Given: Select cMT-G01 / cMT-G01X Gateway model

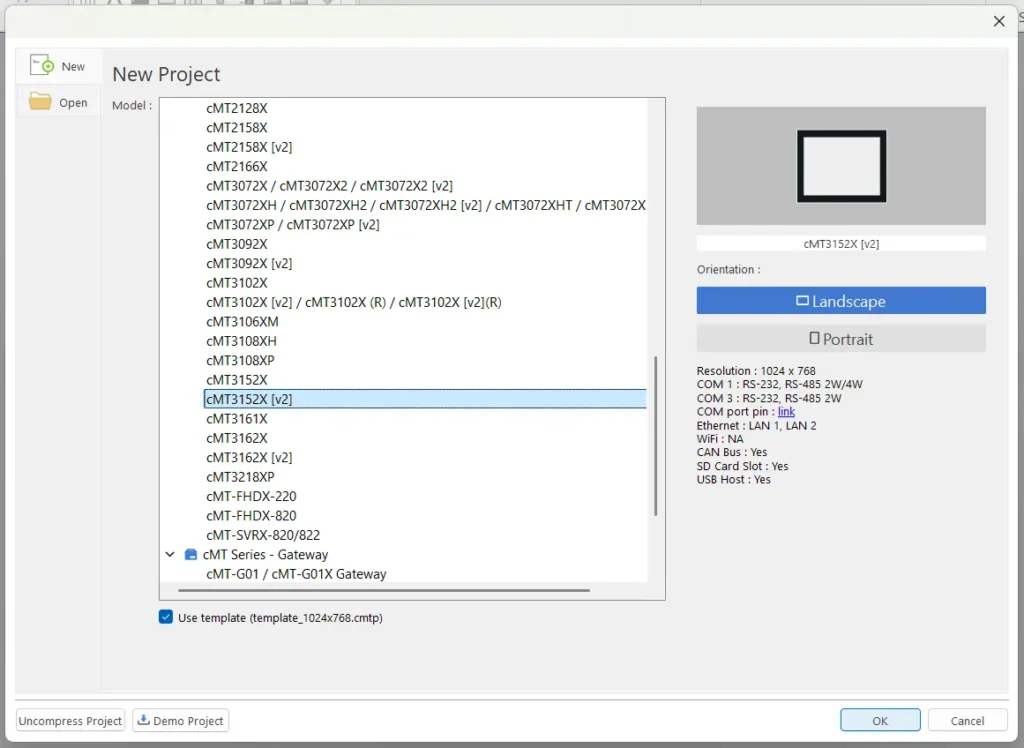Looking at the screenshot, I should tap(296, 574).
